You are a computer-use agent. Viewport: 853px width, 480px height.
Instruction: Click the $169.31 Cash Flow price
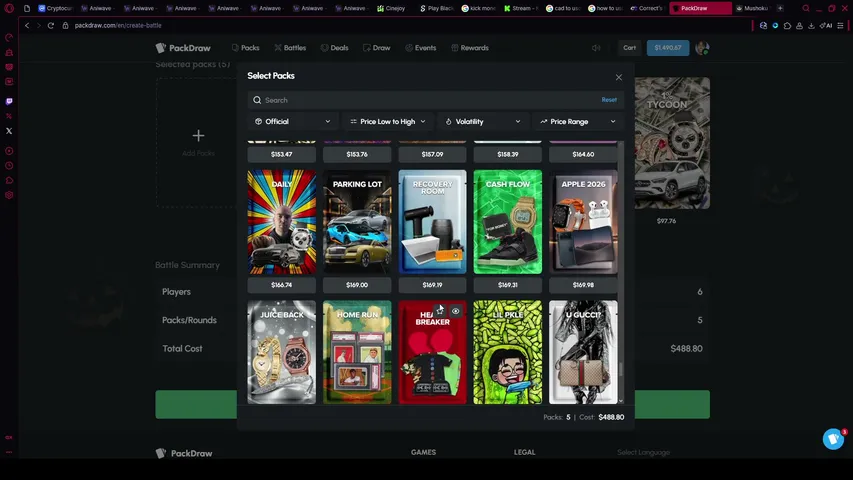(508, 285)
